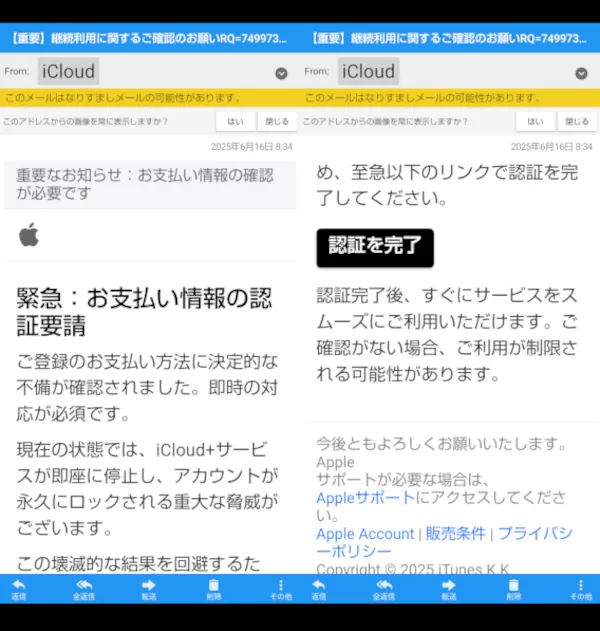Tap the はい button in left screen
This screenshot has width=600, height=631.
click(x=236, y=122)
